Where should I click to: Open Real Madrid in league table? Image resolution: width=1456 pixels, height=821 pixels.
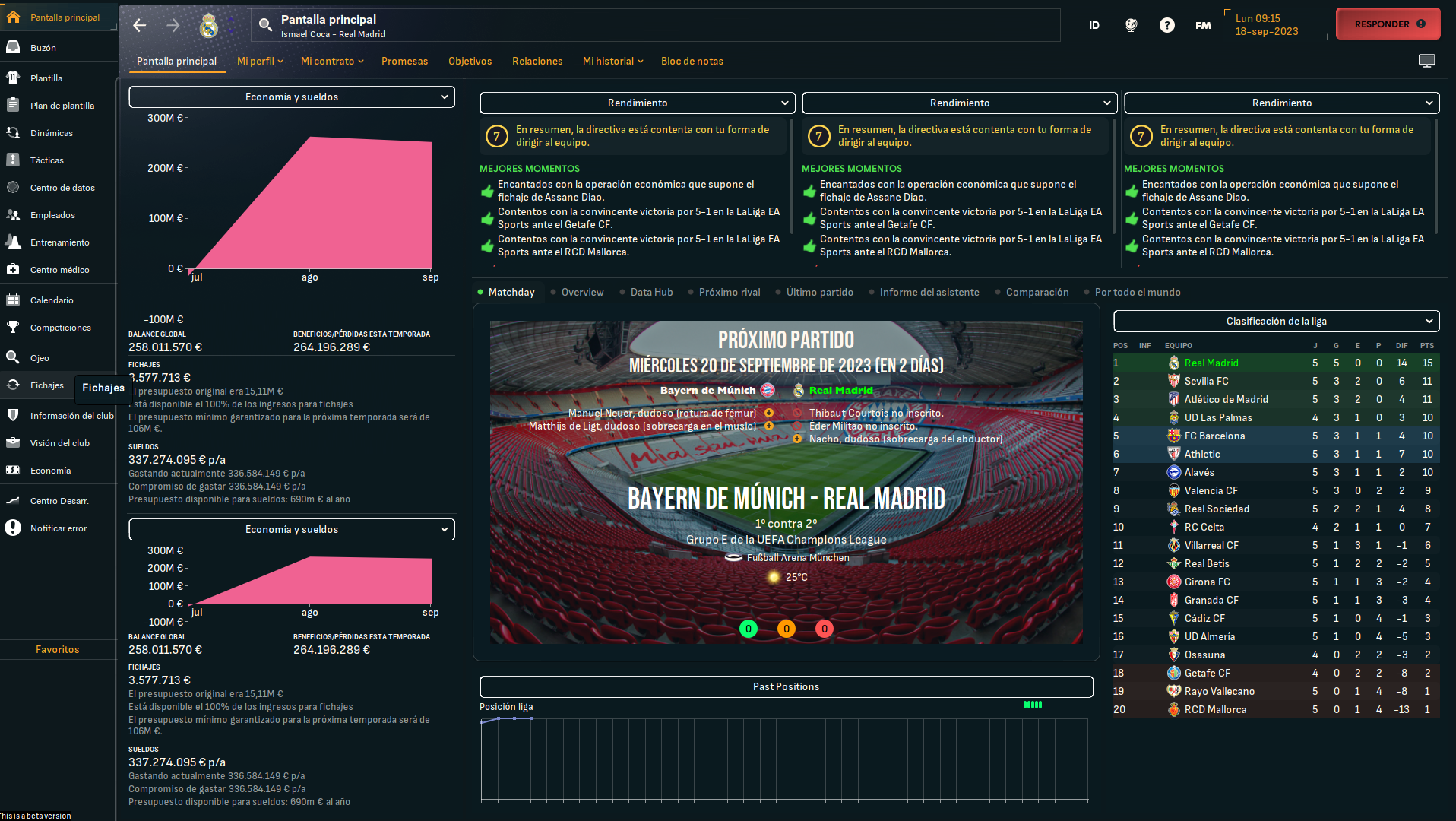click(x=1211, y=363)
